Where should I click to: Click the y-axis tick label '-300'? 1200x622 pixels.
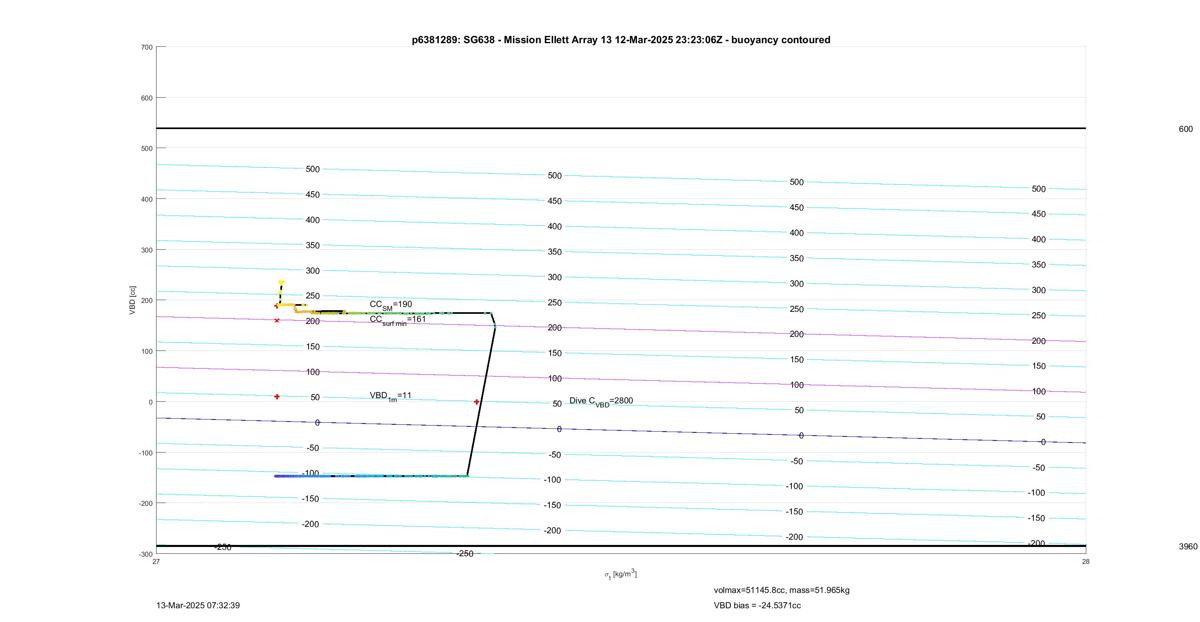coord(145,554)
